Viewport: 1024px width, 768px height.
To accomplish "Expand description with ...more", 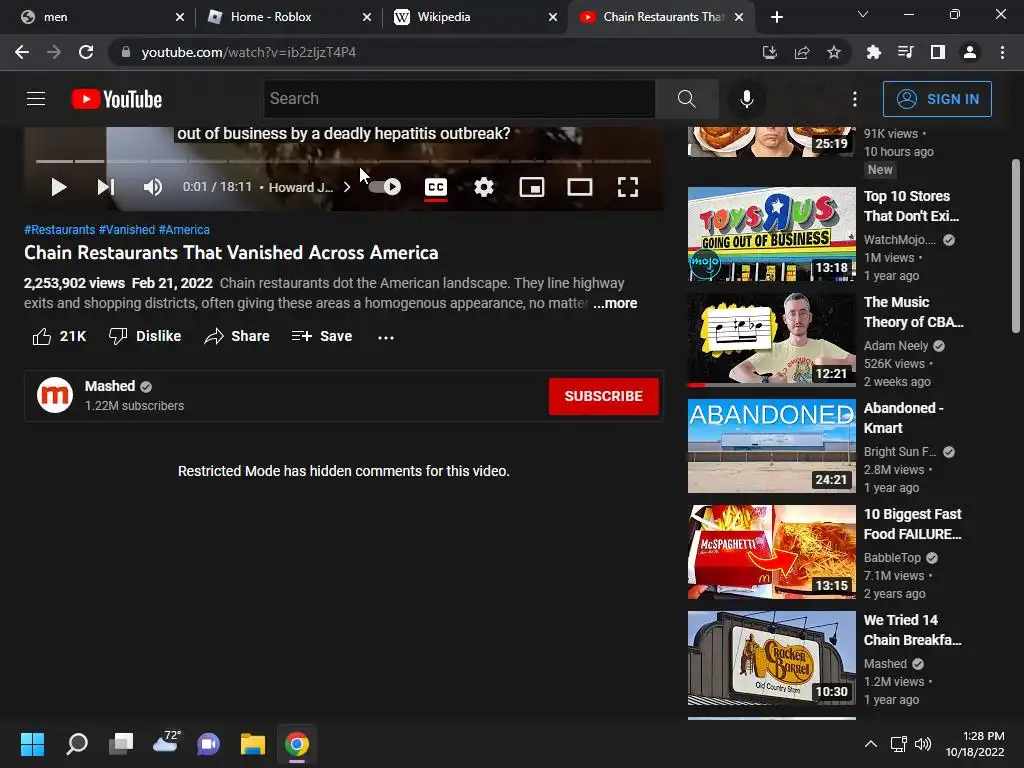I will [615, 303].
